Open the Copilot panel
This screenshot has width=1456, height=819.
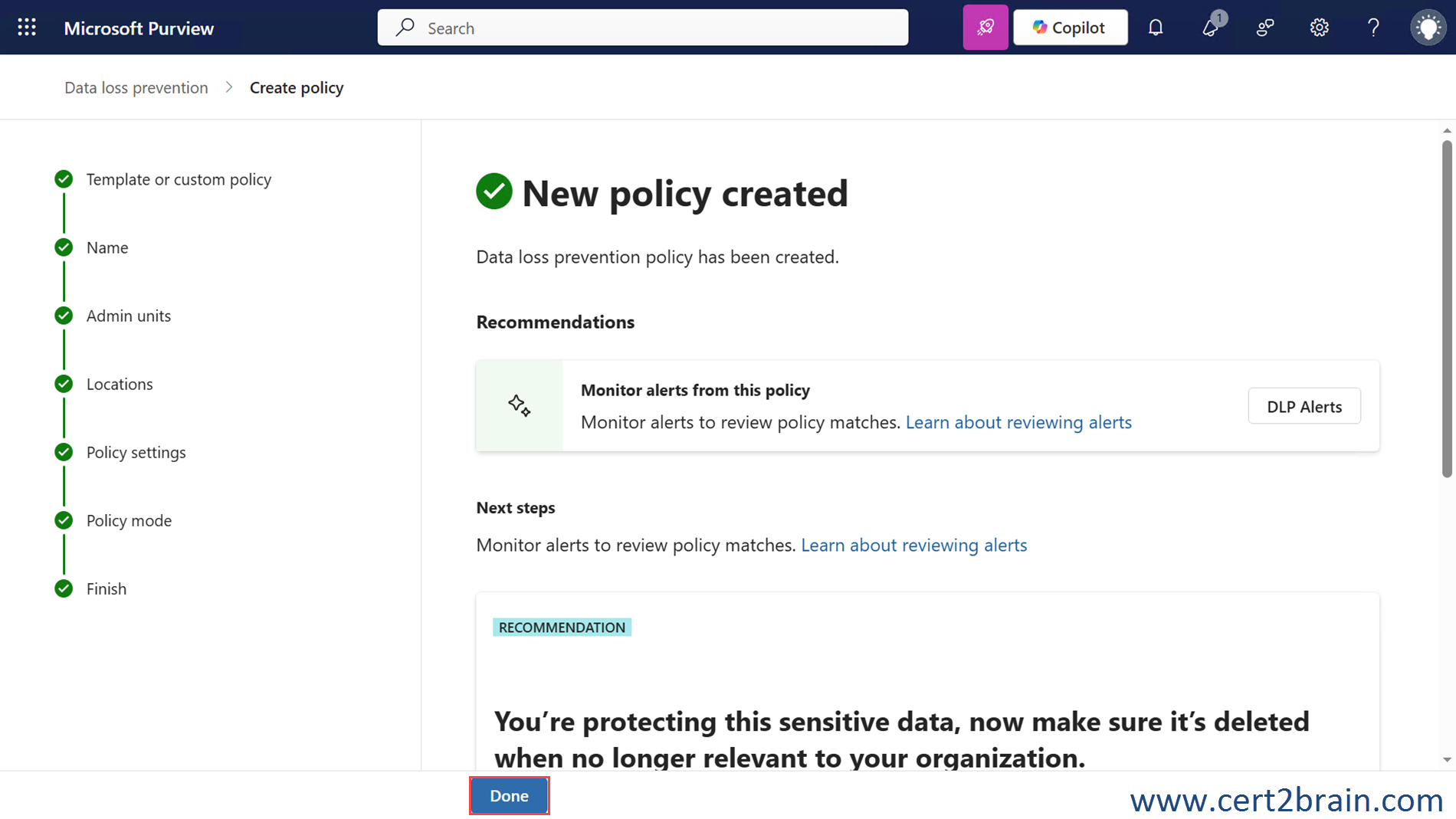pos(1070,28)
